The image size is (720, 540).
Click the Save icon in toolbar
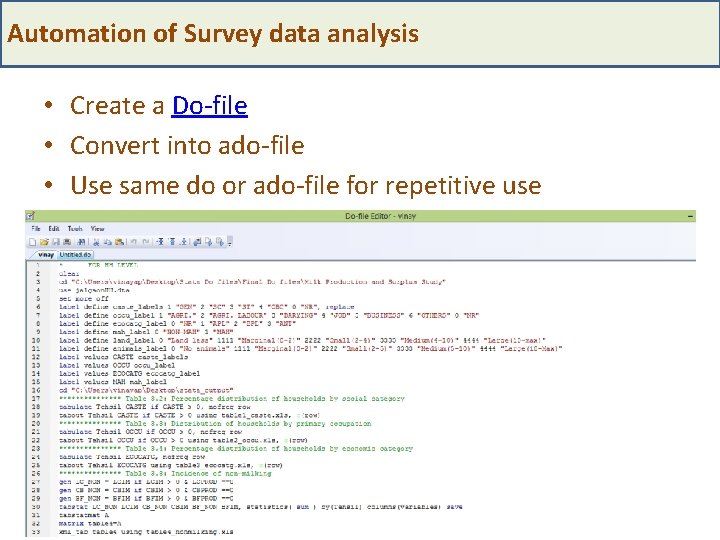(55, 242)
